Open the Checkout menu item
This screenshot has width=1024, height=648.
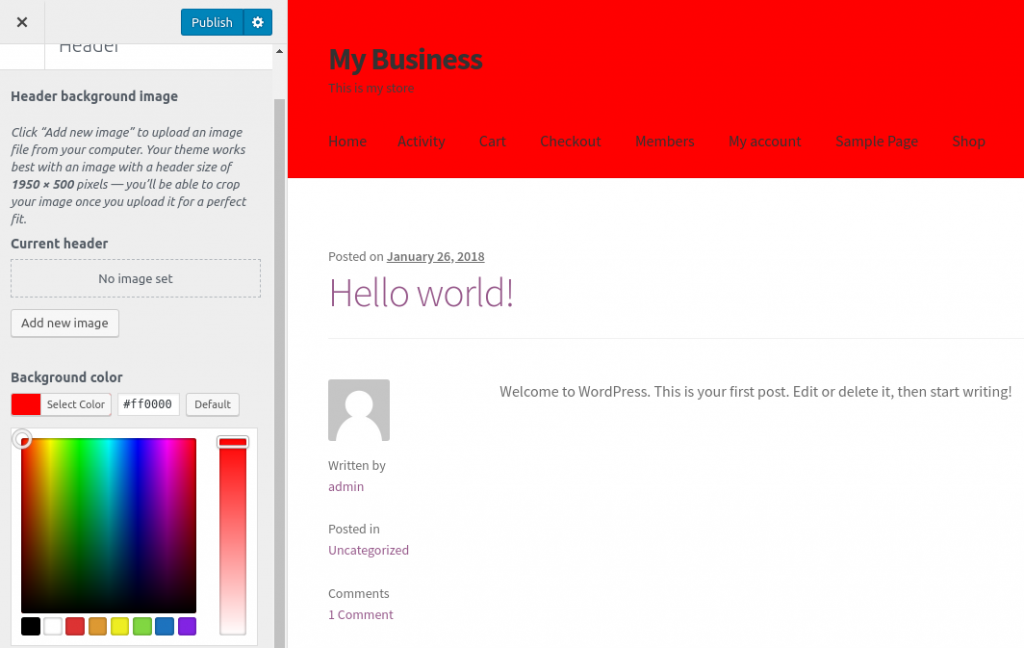570,141
